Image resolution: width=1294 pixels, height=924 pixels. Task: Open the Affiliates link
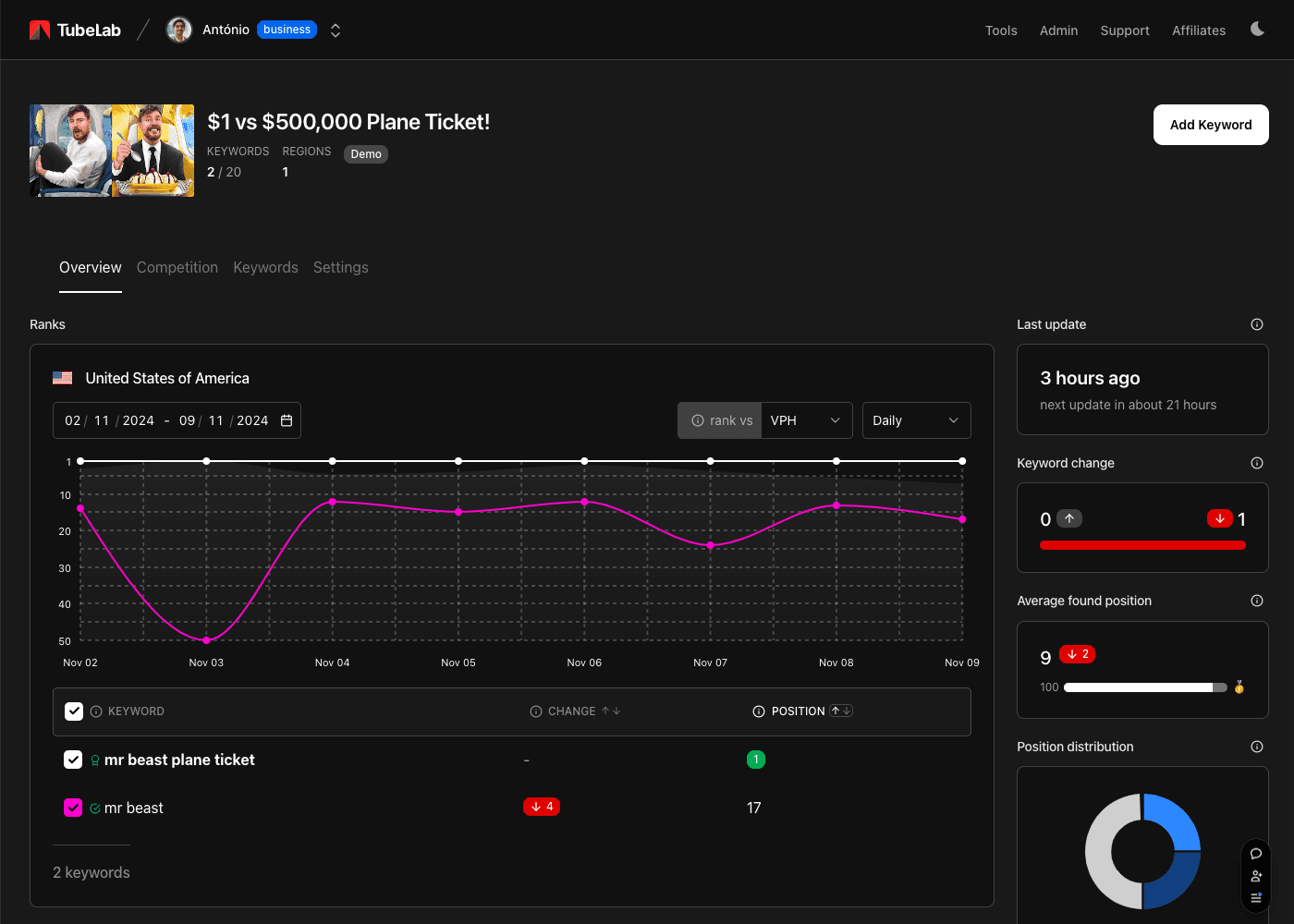pos(1199,30)
